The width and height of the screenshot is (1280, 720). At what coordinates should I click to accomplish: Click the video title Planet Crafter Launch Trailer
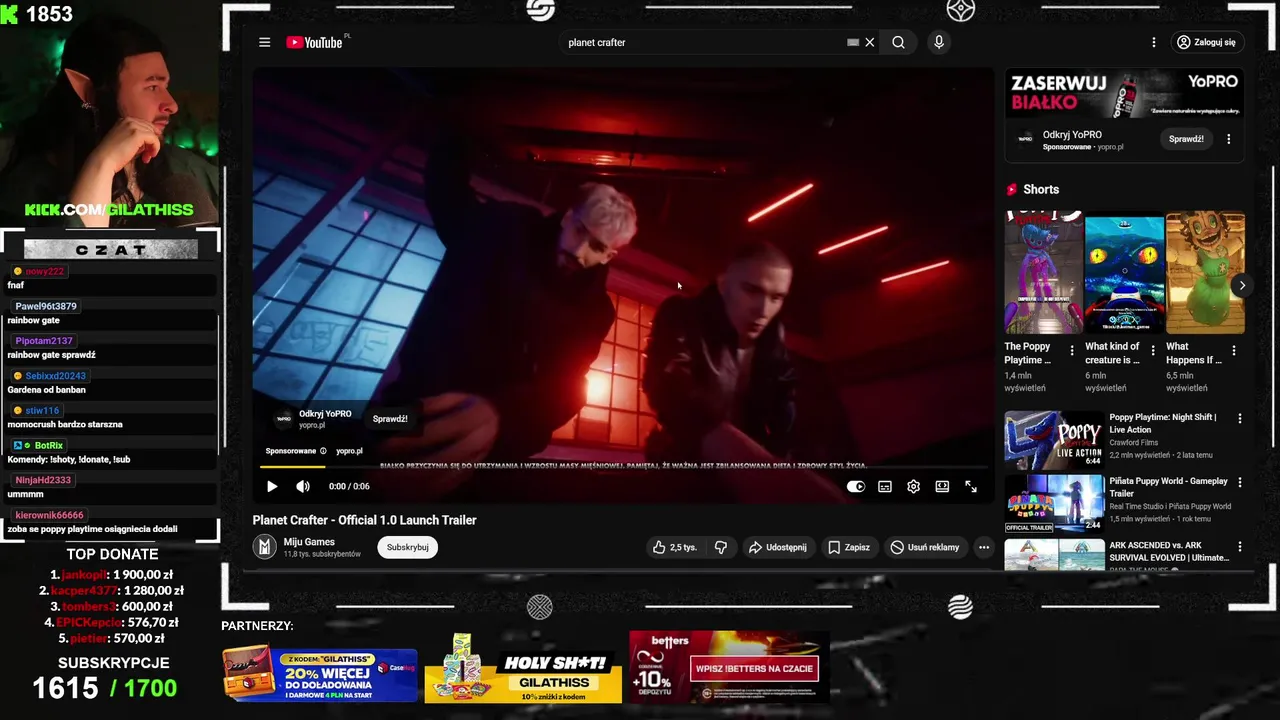(364, 520)
